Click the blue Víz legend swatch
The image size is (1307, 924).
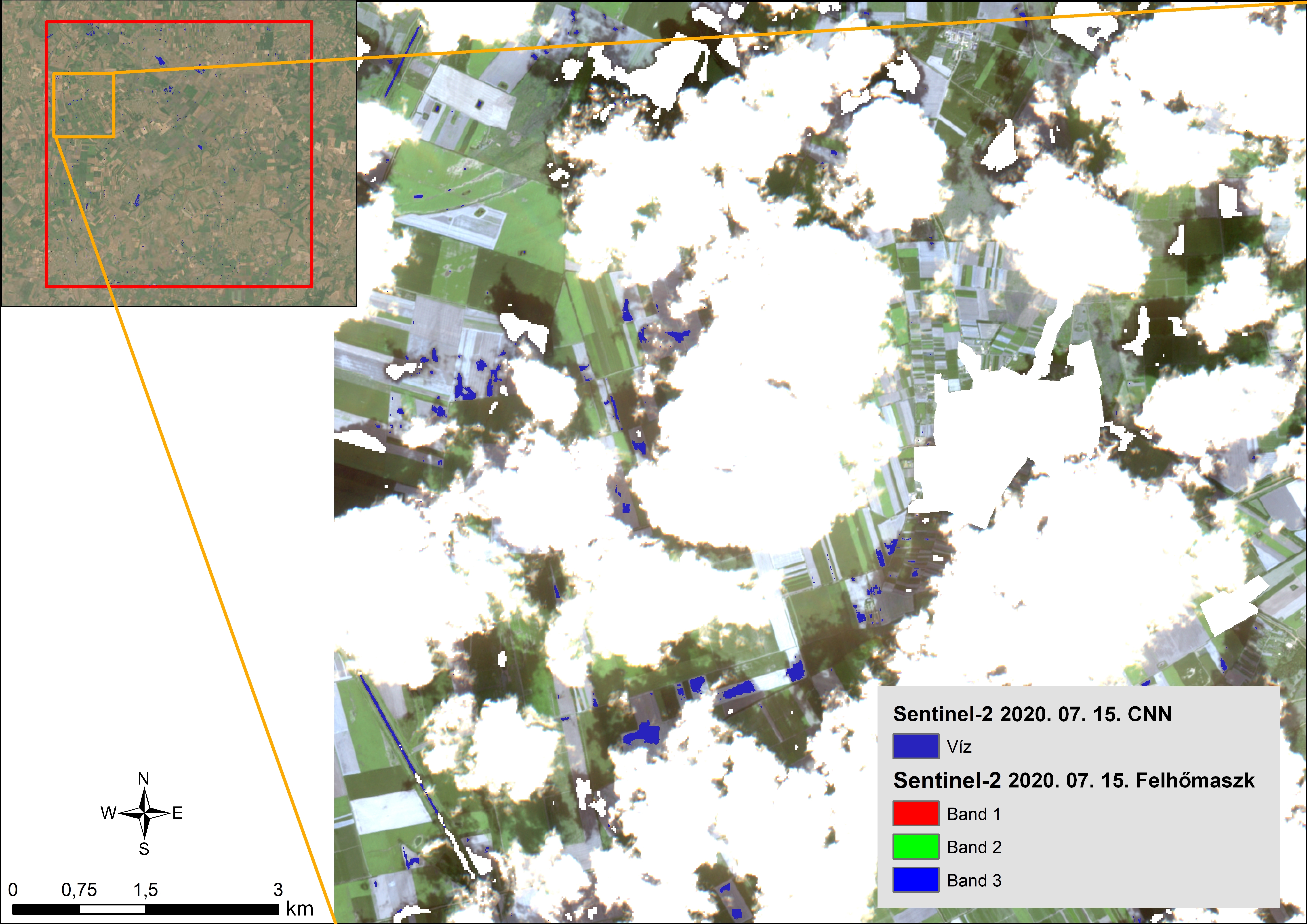pos(916,746)
